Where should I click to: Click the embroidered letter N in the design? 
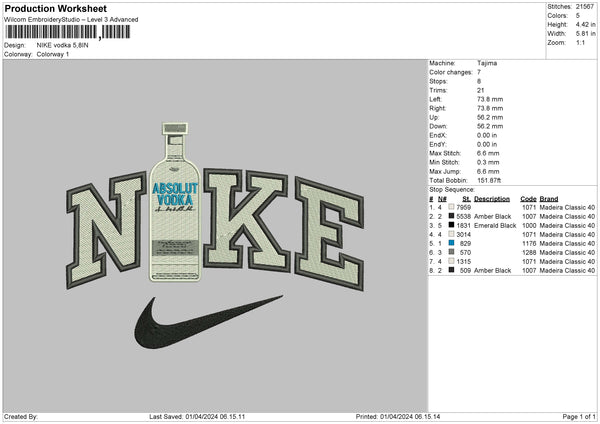click(x=106, y=229)
